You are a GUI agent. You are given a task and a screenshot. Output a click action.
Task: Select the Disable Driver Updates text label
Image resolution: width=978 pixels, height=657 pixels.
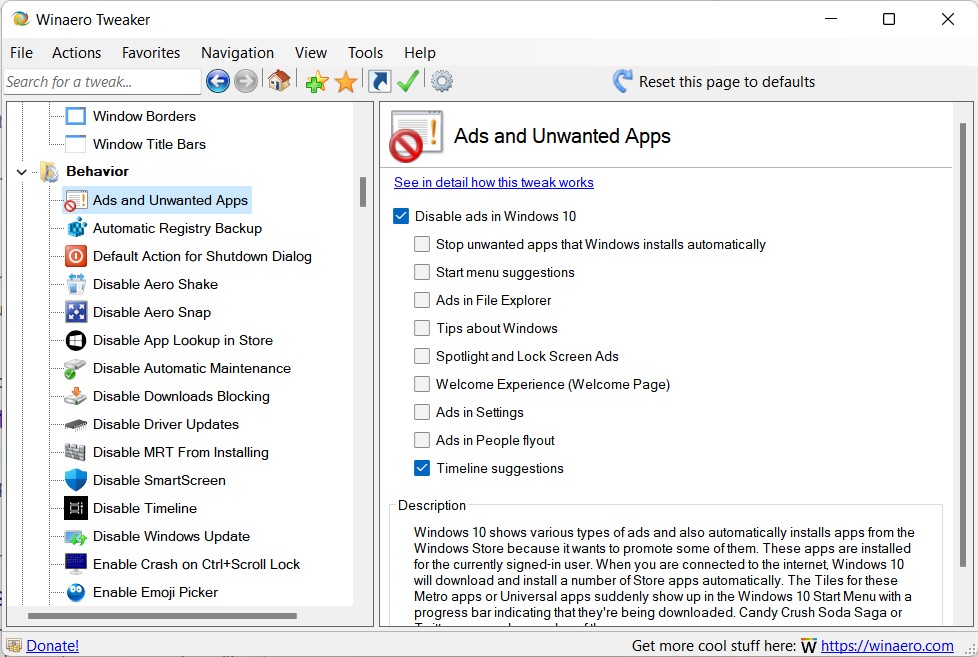(x=166, y=424)
